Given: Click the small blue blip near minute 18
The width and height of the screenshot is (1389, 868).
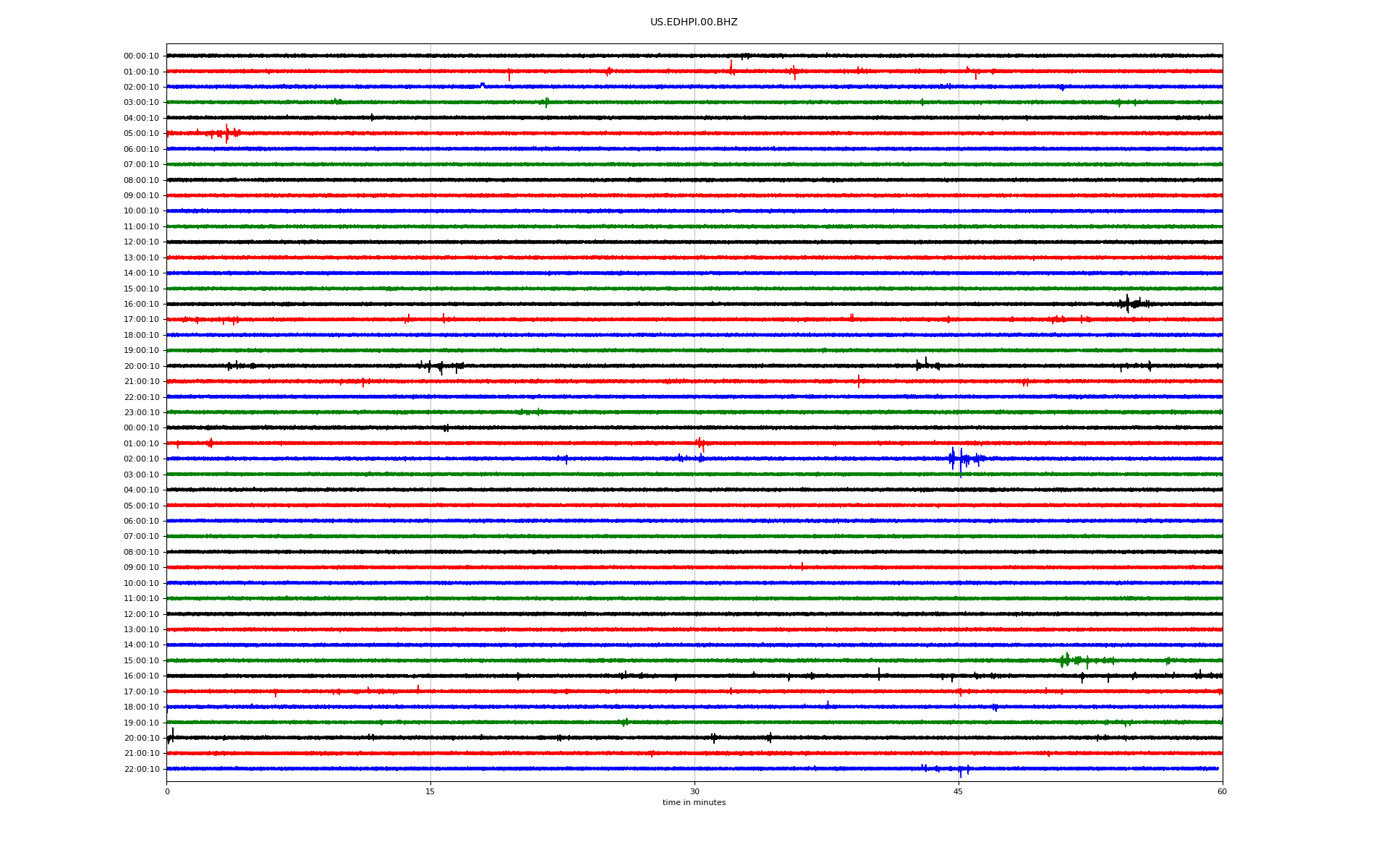Looking at the screenshot, I should [x=483, y=85].
